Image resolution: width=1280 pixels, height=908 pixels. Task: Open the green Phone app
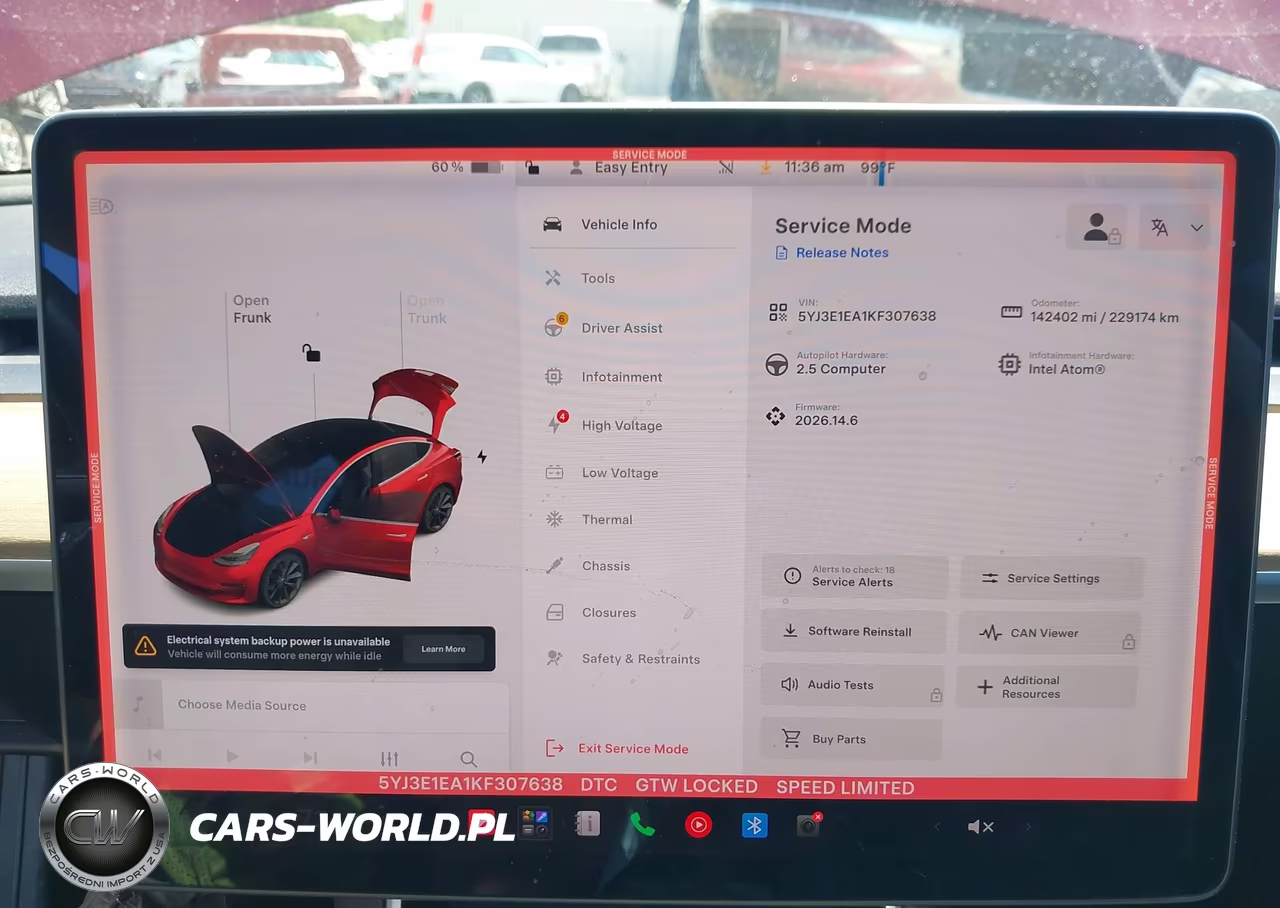(x=642, y=825)
